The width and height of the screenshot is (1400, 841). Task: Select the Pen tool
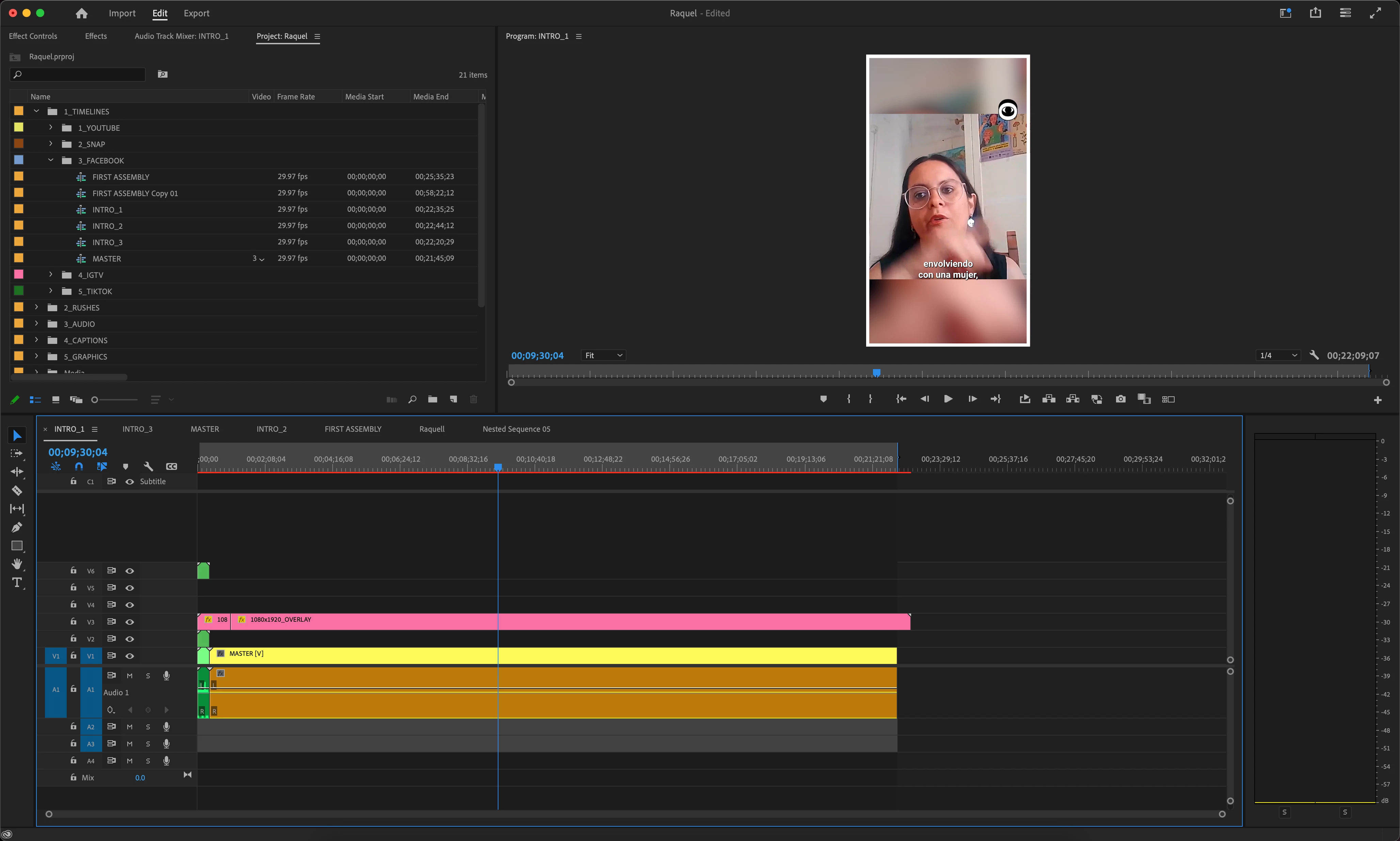click(x=16, y=528)
